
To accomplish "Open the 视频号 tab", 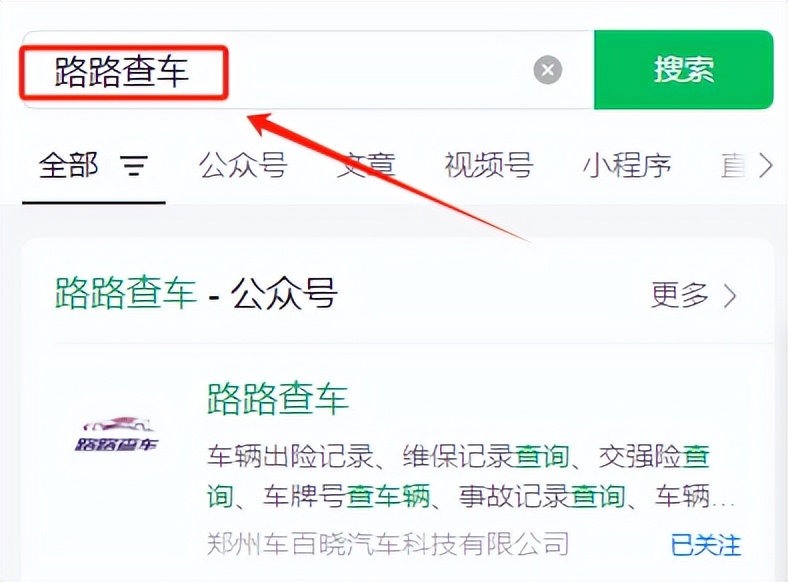I will [488, 165].
